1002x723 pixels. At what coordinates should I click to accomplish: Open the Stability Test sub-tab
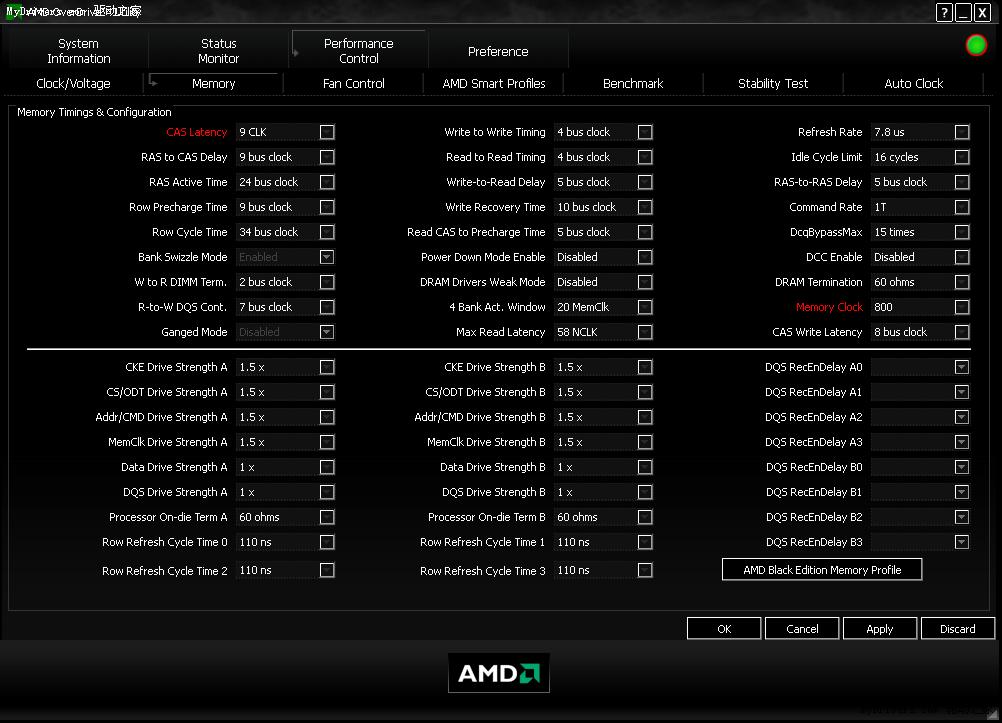coord(773,84)
